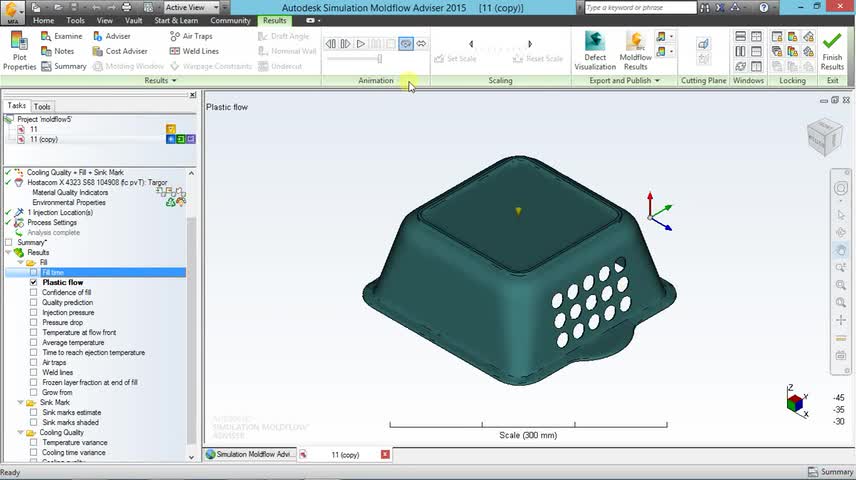The image size is (856, 480).
Task: Check Sink marks estimate
Action: click(x=34, y=412)
